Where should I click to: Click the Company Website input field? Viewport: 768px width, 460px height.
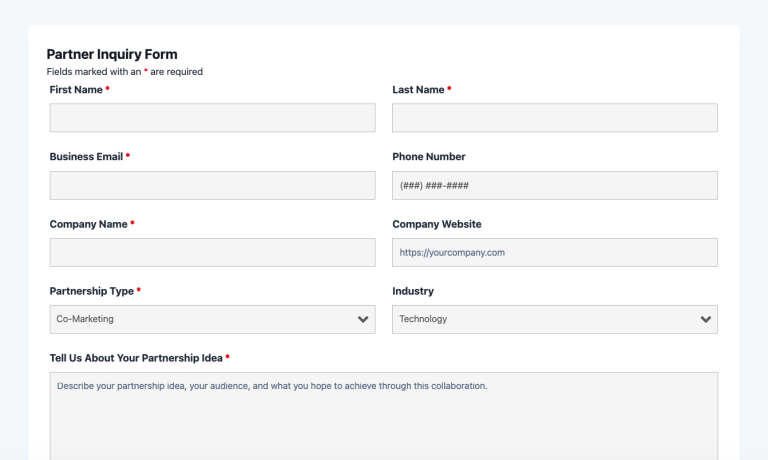pos(555,252)
